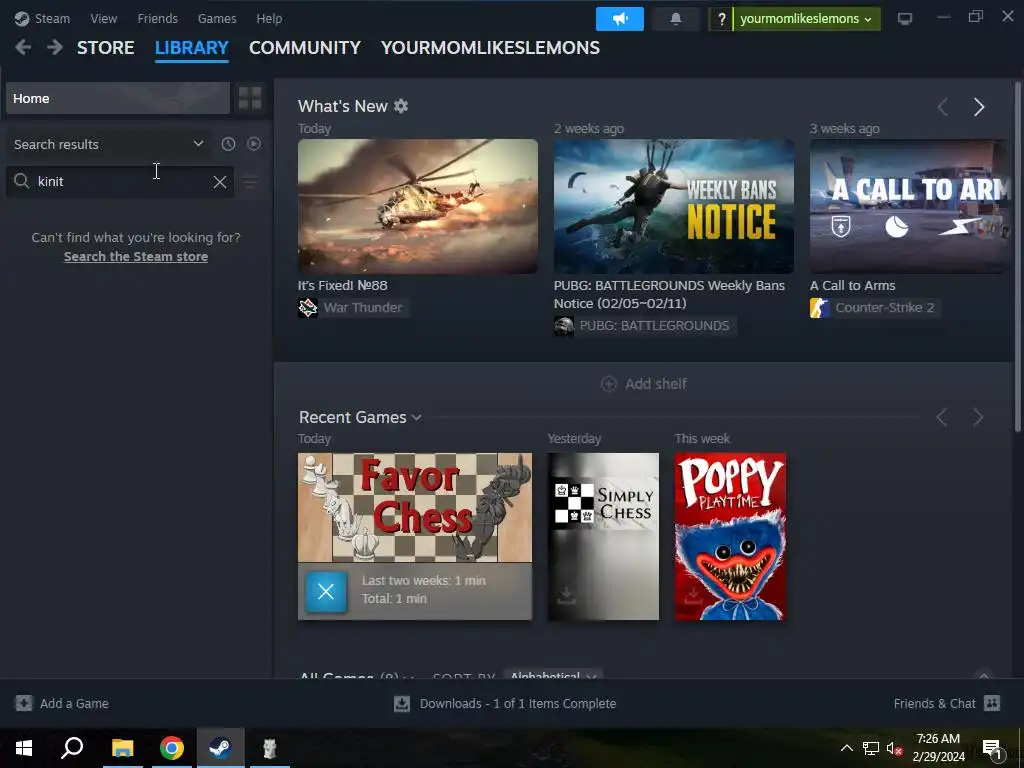The height and width of the screenshot is (768, 1024).
Task: Open the COMMUNITY tab
Action: click(305, 48)
